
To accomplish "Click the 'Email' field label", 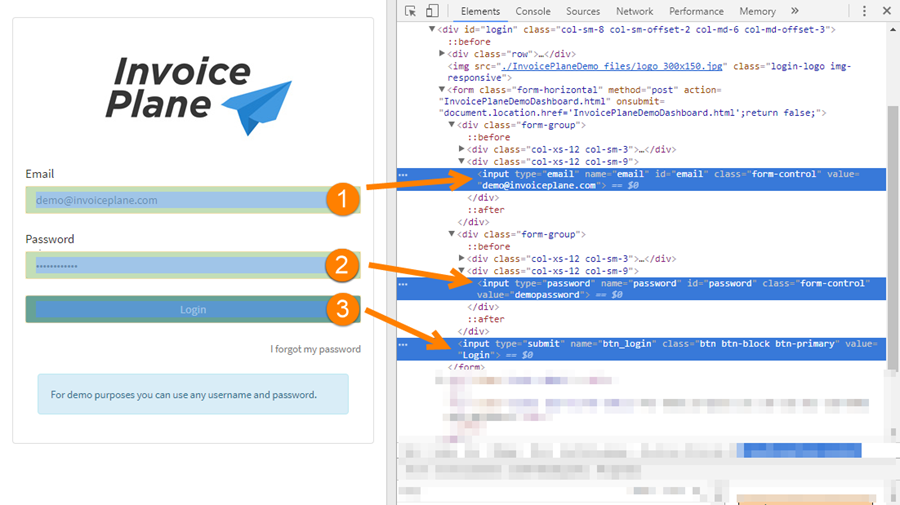I will 40,174.
